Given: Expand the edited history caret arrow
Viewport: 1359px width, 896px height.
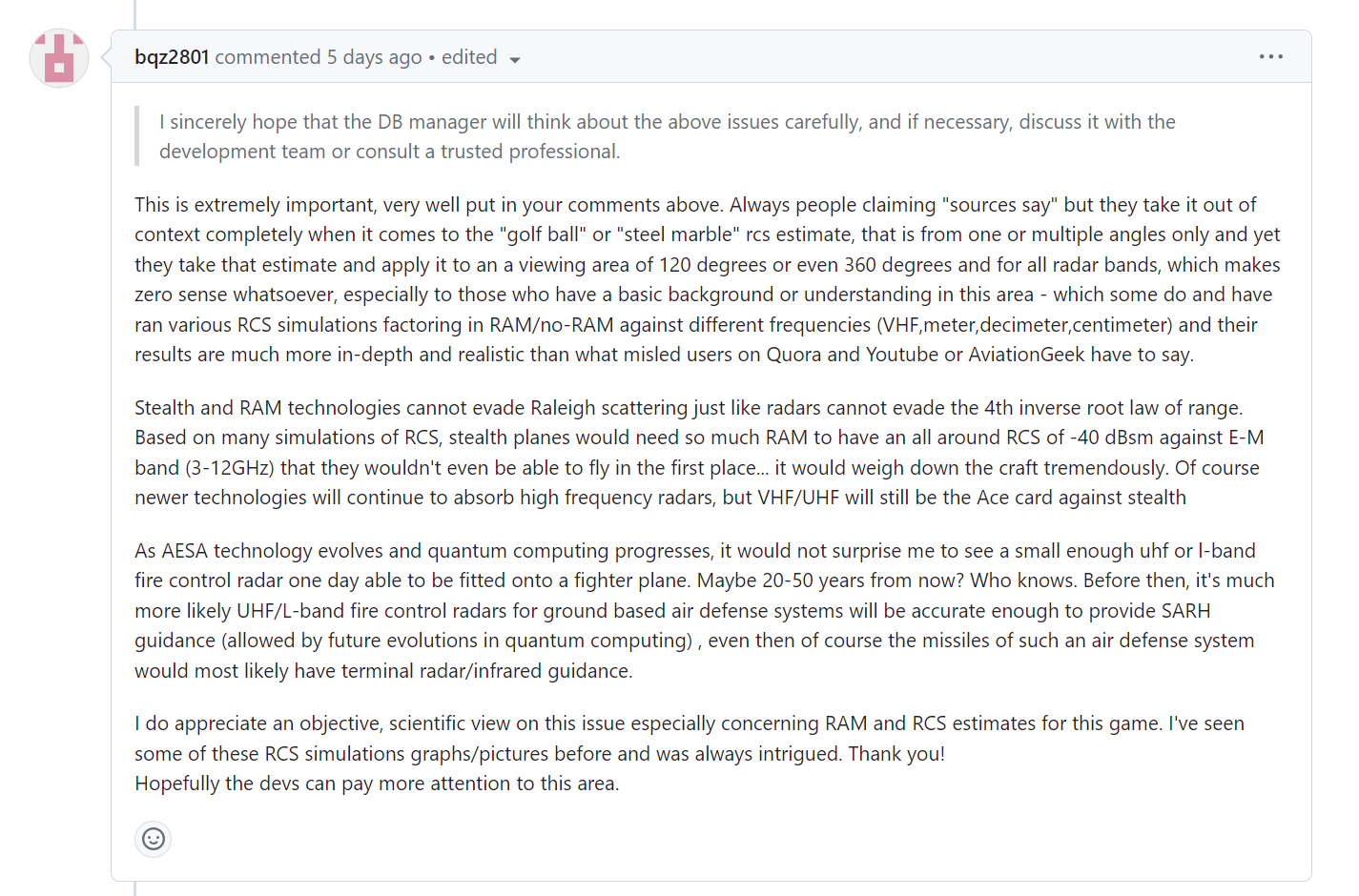Looking at the screenshot, I should 515,60.
